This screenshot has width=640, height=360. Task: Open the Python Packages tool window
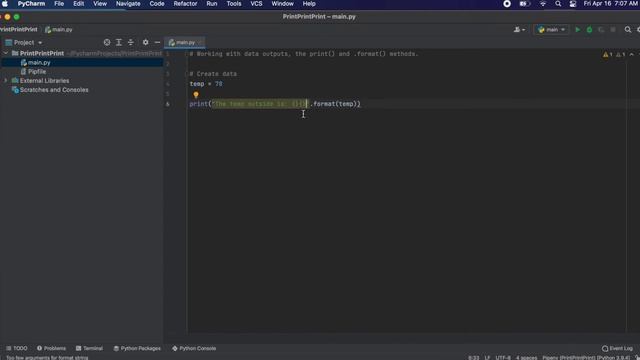tap(137, 348)
